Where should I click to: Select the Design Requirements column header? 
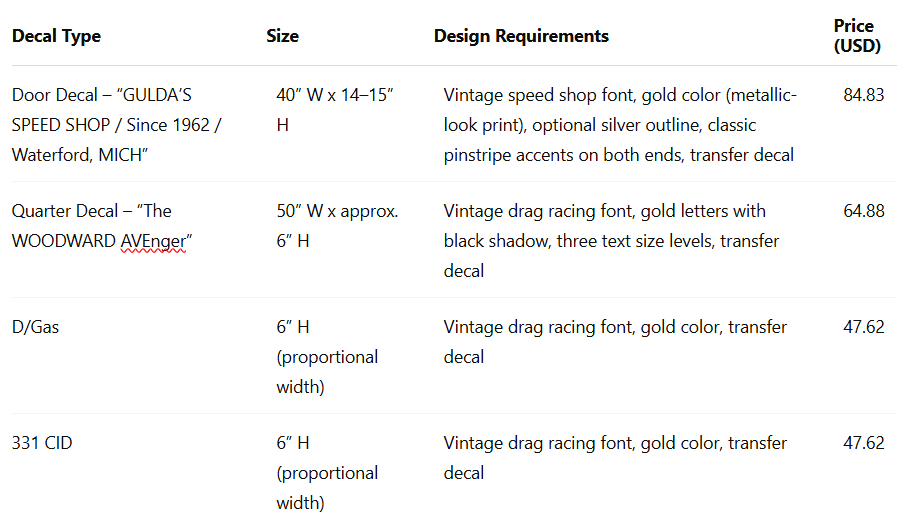tap(521, 36)
